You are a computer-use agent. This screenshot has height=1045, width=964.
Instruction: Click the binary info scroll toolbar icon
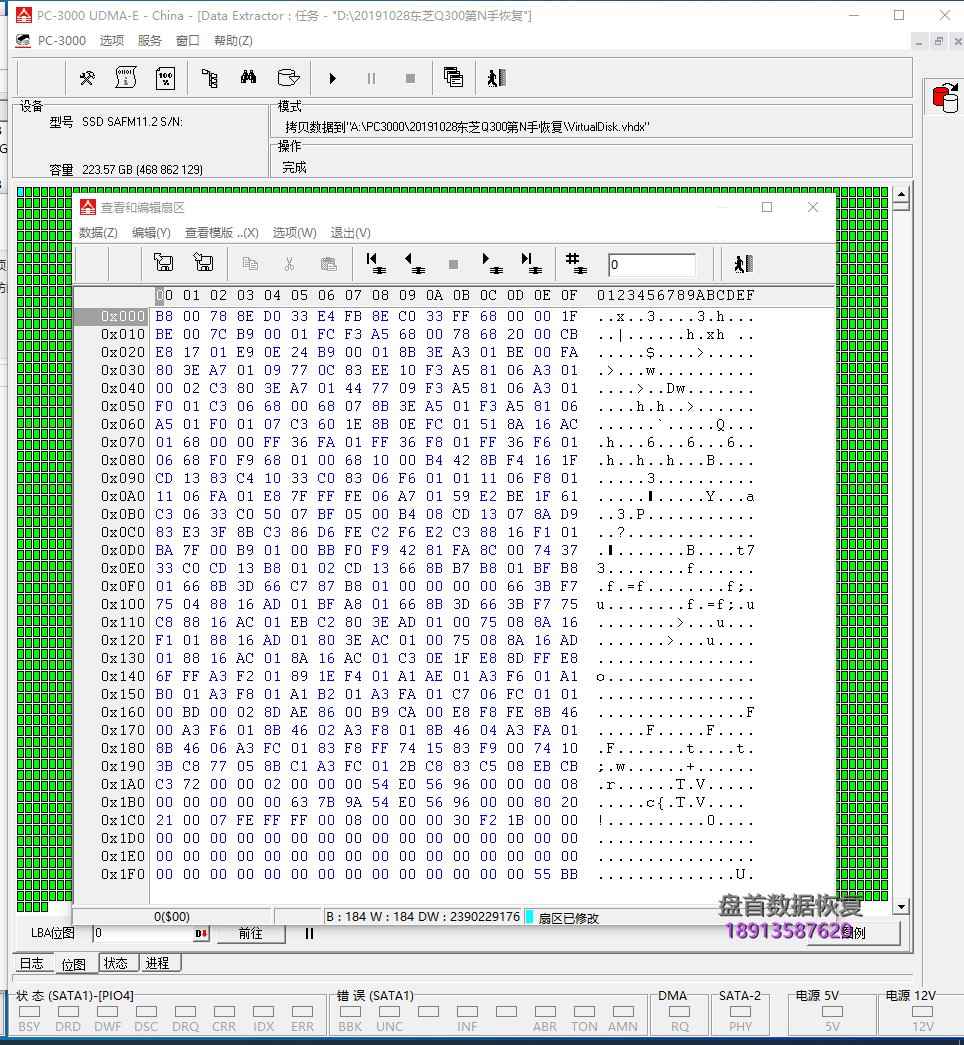(125, 78)
